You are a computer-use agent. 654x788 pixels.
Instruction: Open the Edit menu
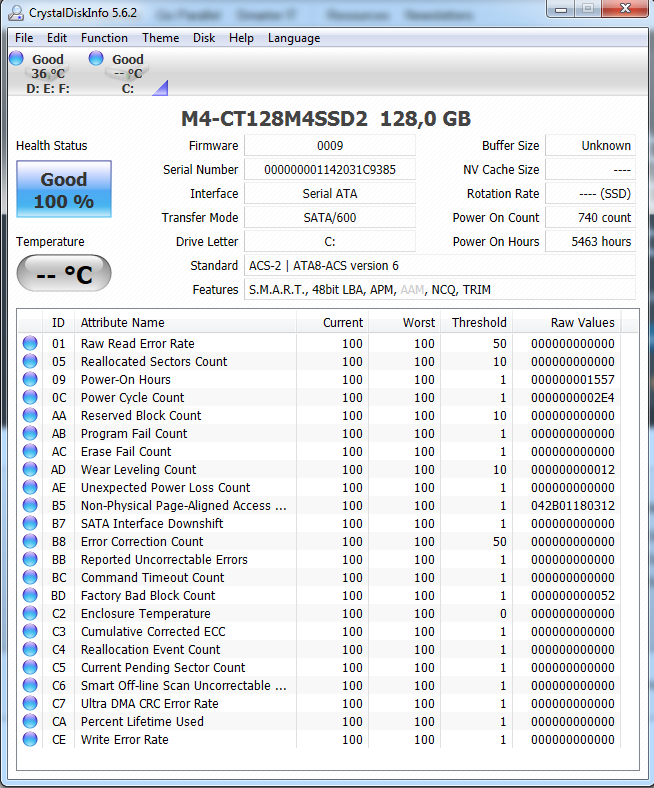click(57, 38)
